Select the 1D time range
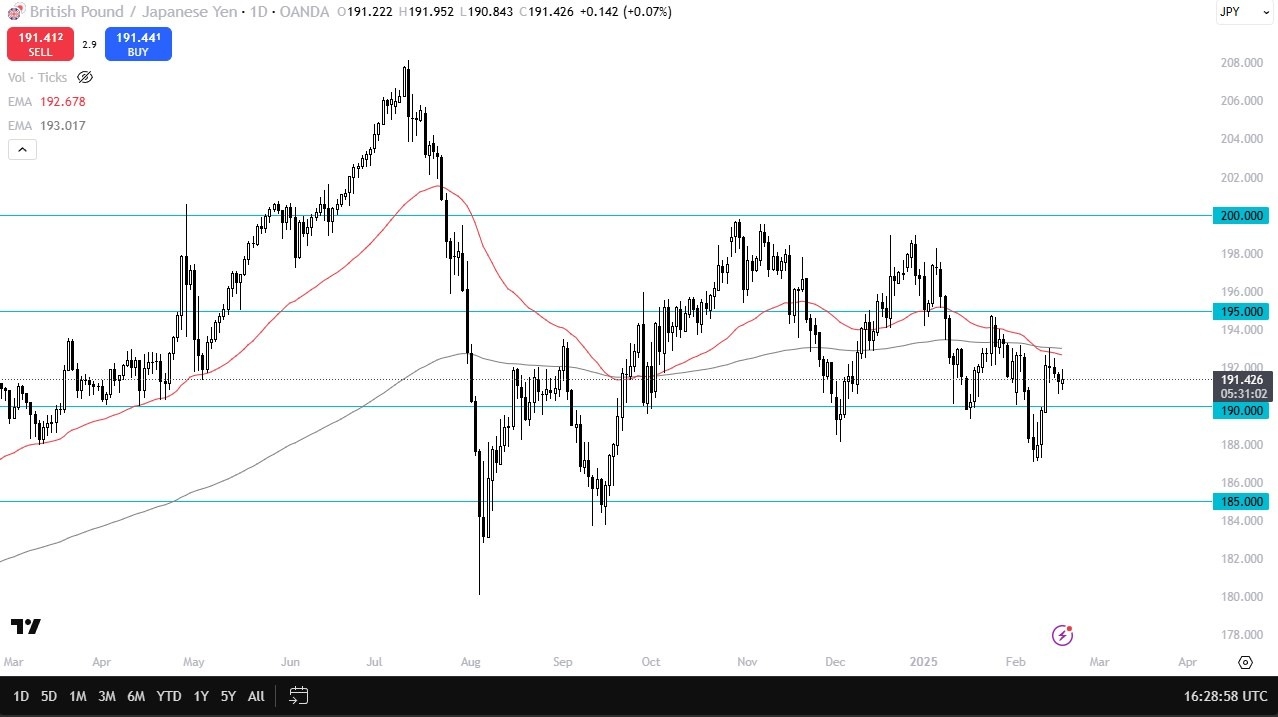1278x717 pixels. point(21,696)
